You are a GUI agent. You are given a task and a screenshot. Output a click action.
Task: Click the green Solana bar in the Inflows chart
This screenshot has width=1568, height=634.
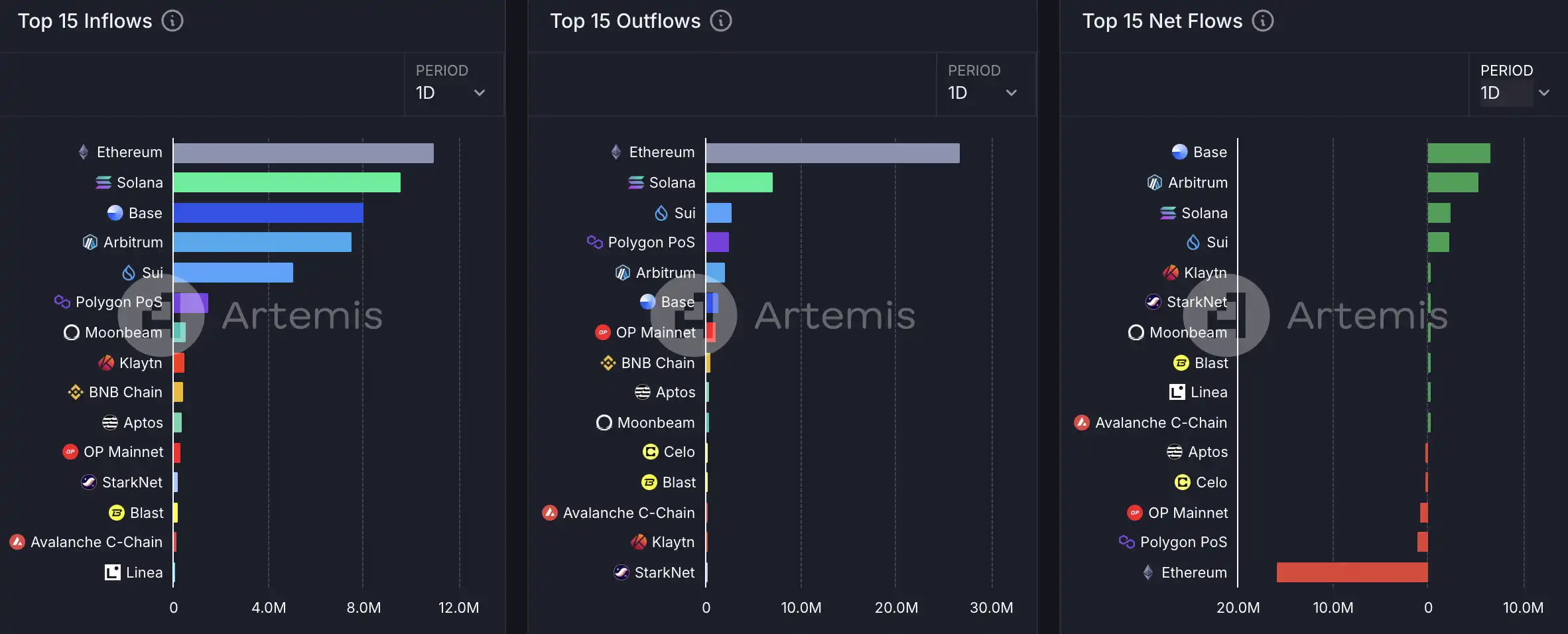point(287,182)
